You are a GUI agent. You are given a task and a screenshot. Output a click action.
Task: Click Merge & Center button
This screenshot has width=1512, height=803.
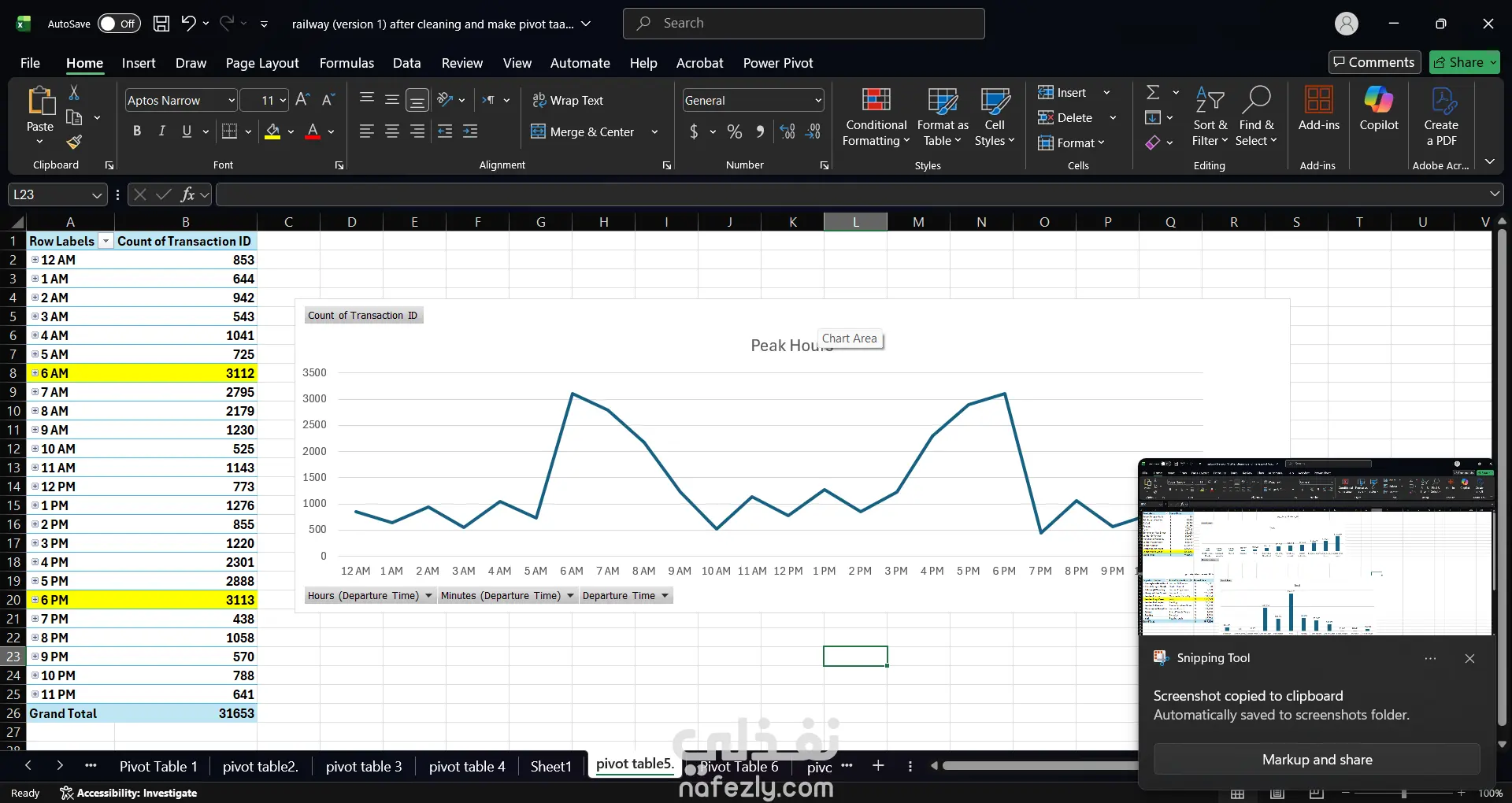pos(584,131)
